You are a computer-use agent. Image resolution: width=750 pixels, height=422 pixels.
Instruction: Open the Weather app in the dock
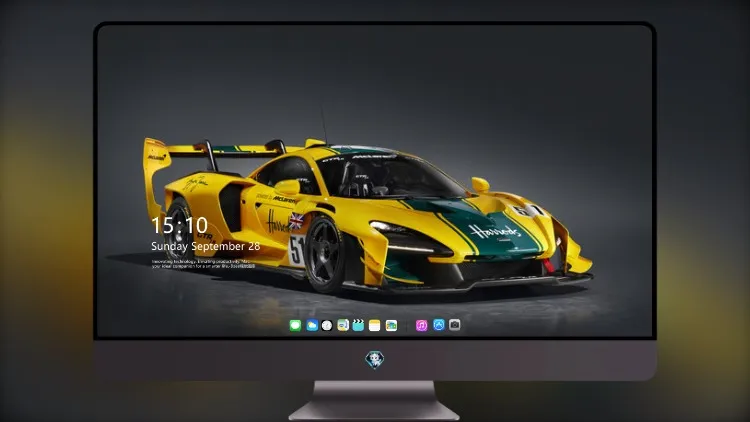click(x=312, y=326)
